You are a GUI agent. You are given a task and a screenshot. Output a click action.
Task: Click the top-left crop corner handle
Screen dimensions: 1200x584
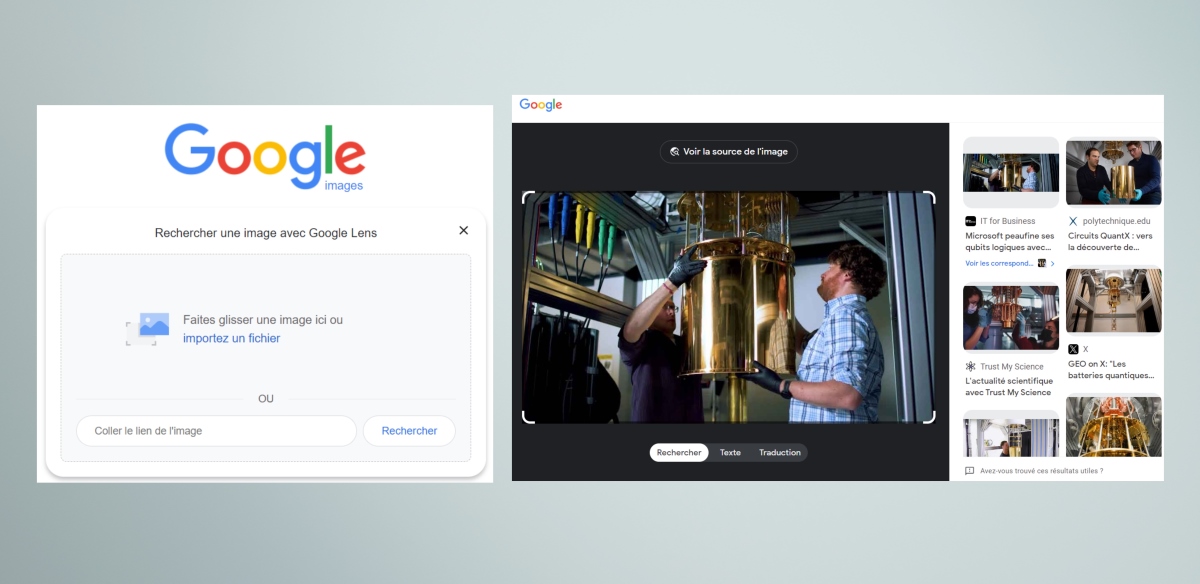coord(527,197)
